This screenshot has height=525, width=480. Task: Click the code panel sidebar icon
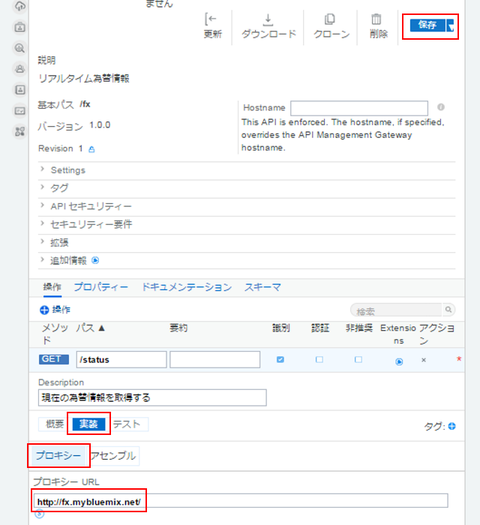pos(20,111)
